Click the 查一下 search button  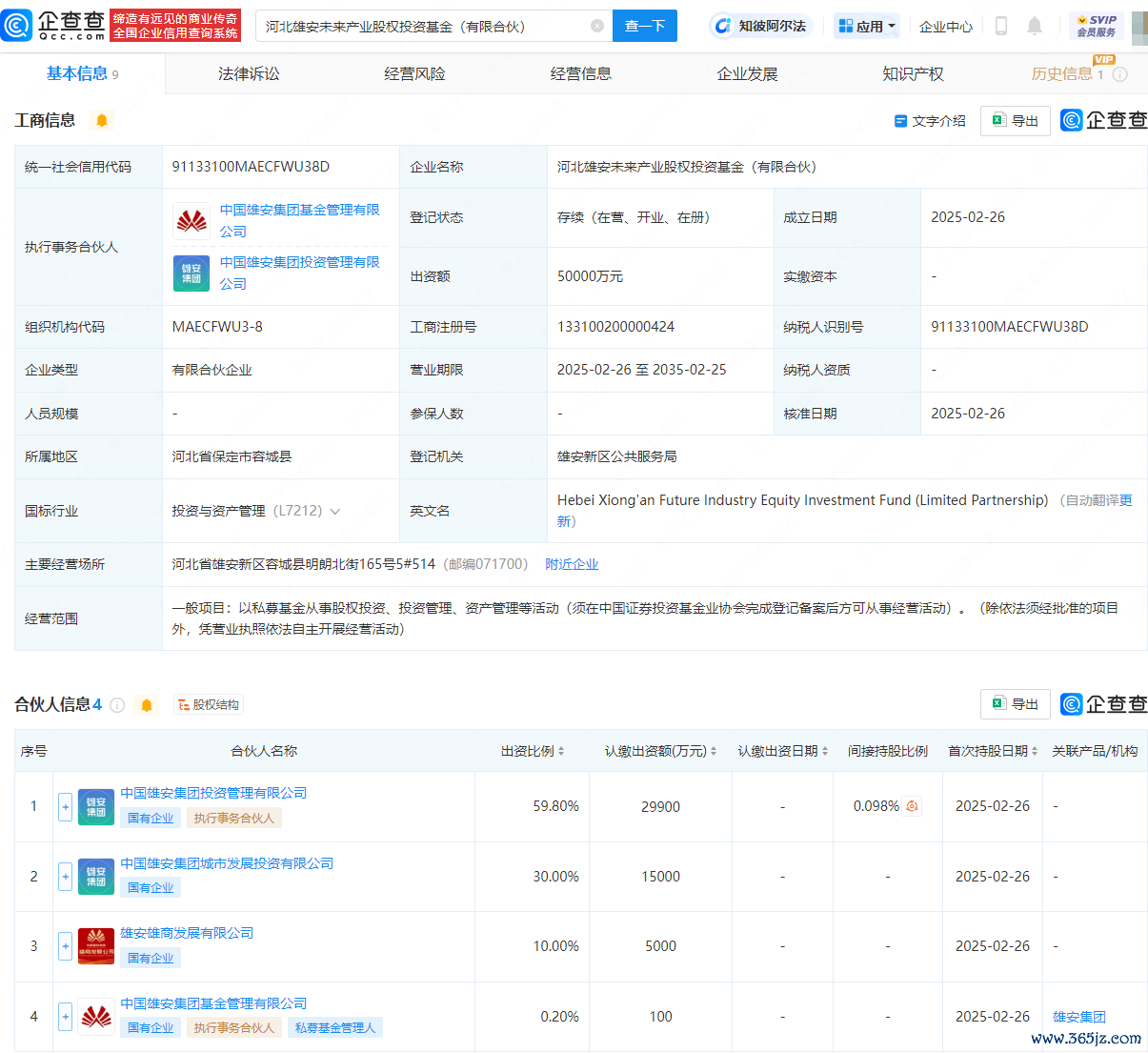click(645, 26)
